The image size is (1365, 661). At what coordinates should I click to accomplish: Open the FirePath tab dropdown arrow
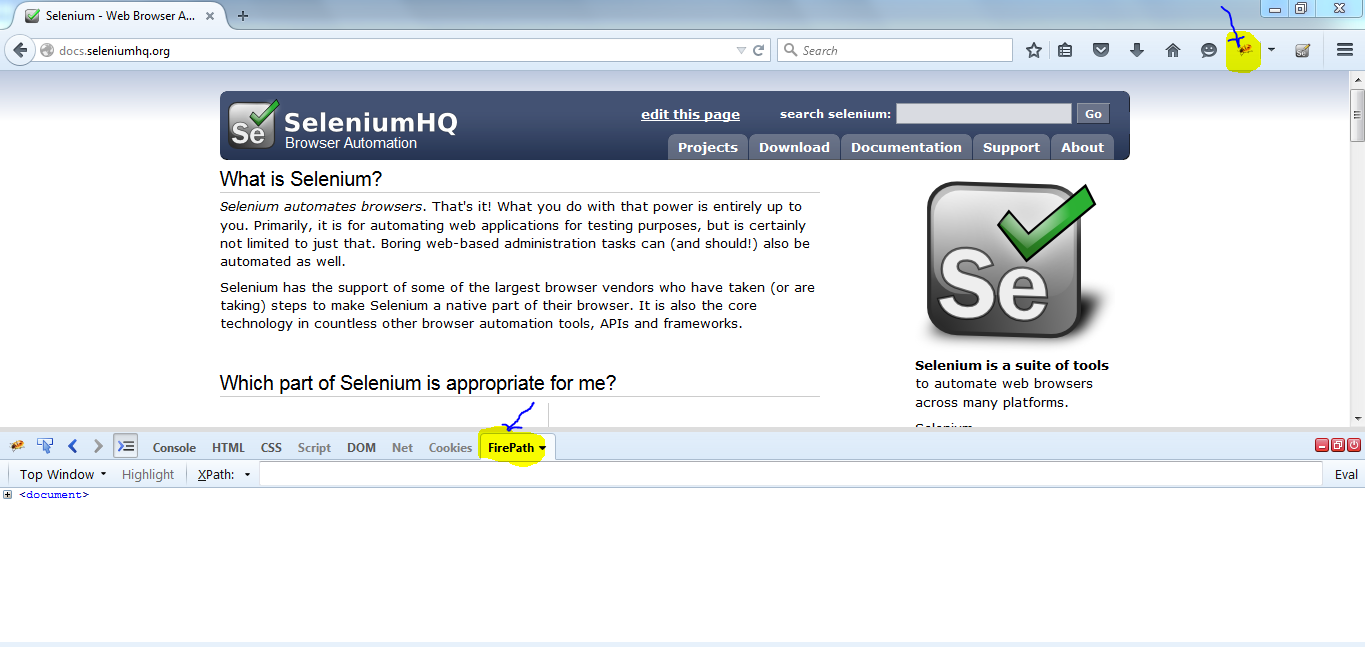pos(542,448)
